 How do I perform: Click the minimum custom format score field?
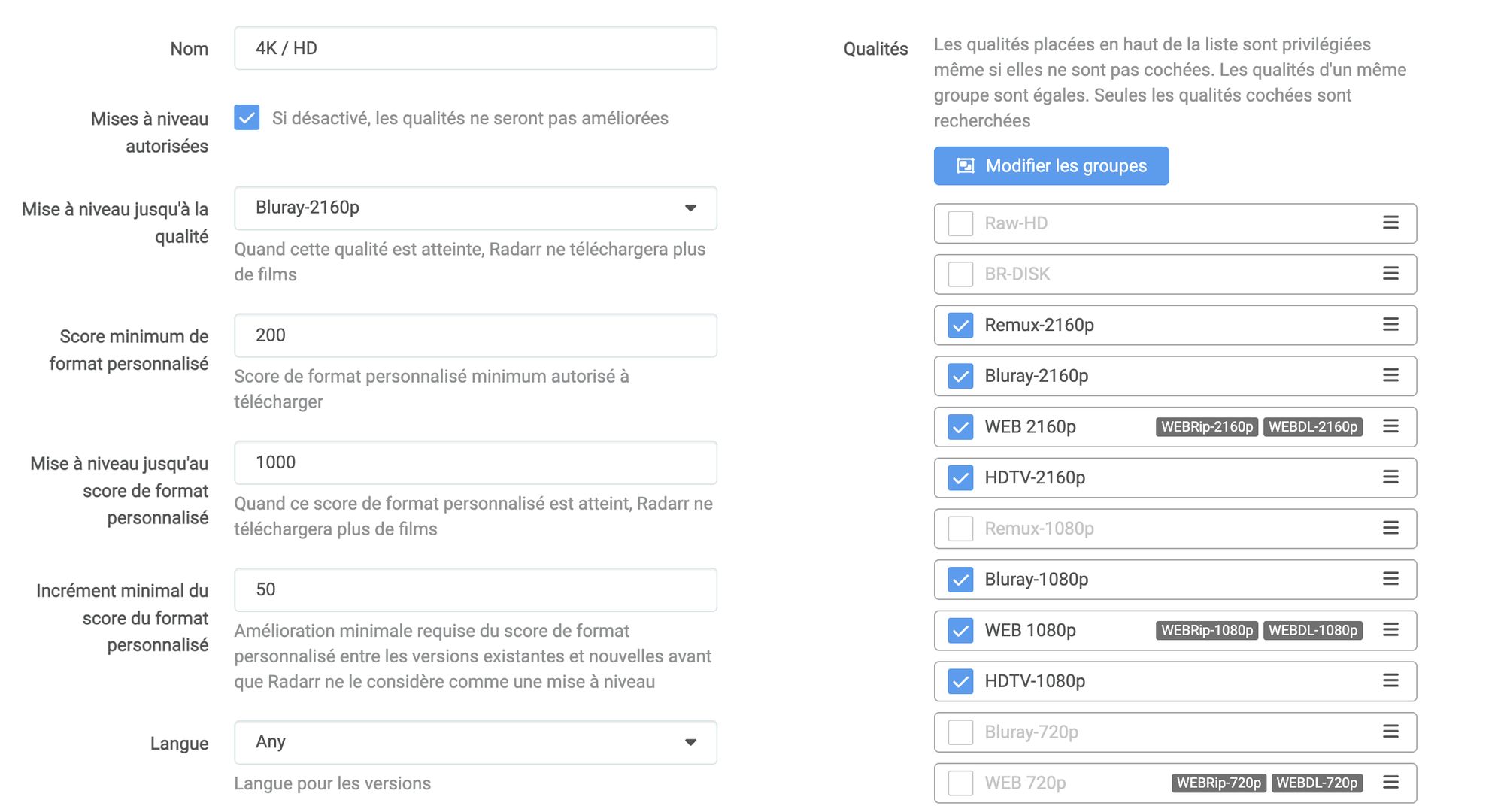475,335
